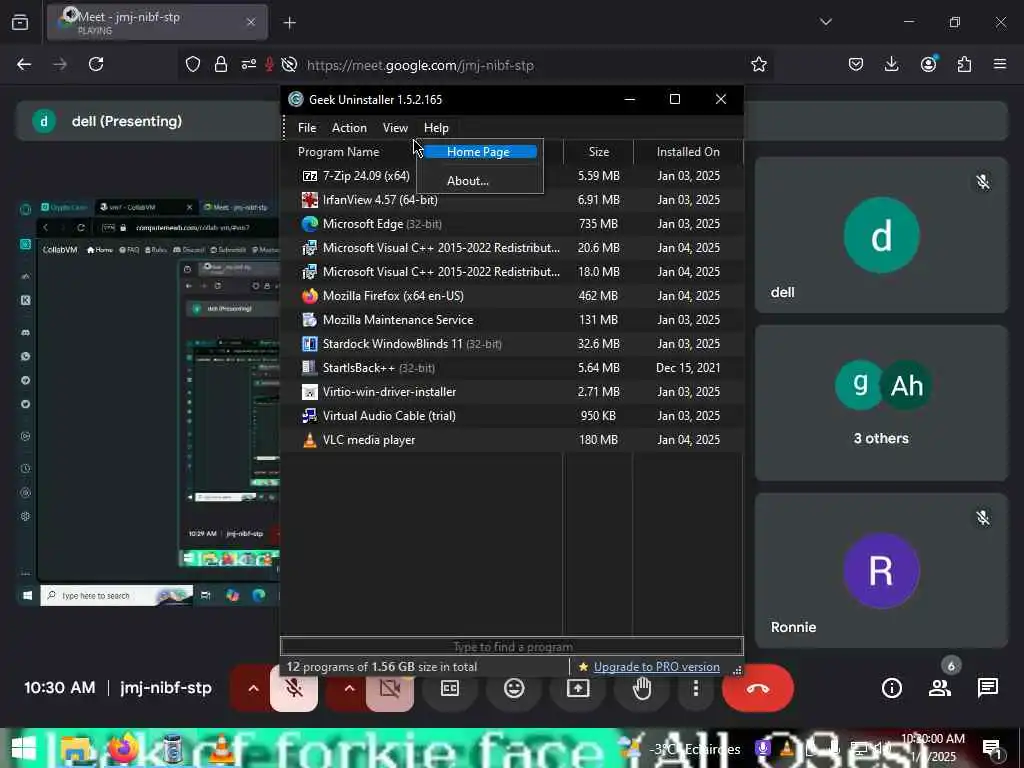Open chat with everyone
The image size is (1024, 768).
[x=987, y=688]
